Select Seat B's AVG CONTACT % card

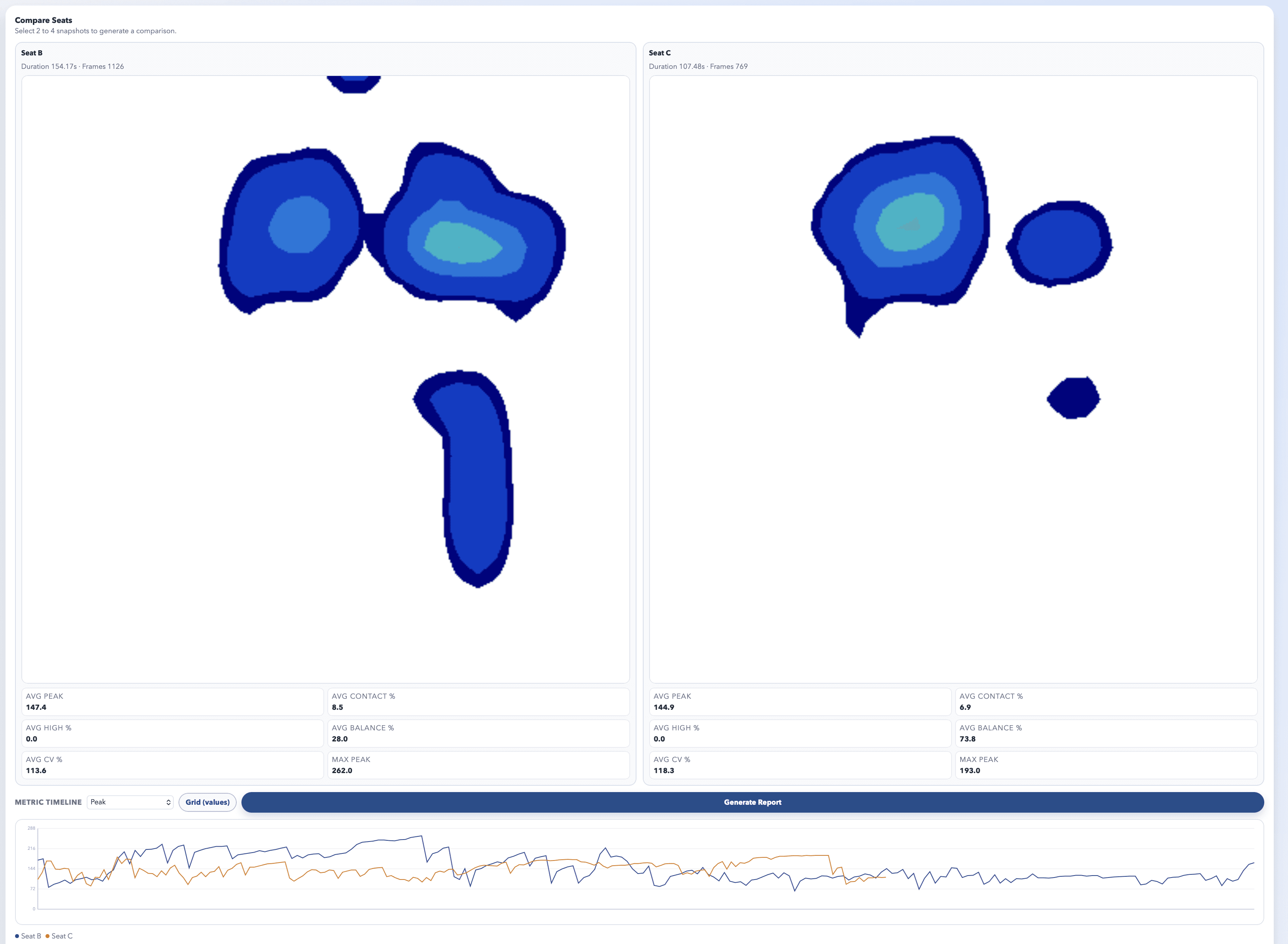point(478,701)
